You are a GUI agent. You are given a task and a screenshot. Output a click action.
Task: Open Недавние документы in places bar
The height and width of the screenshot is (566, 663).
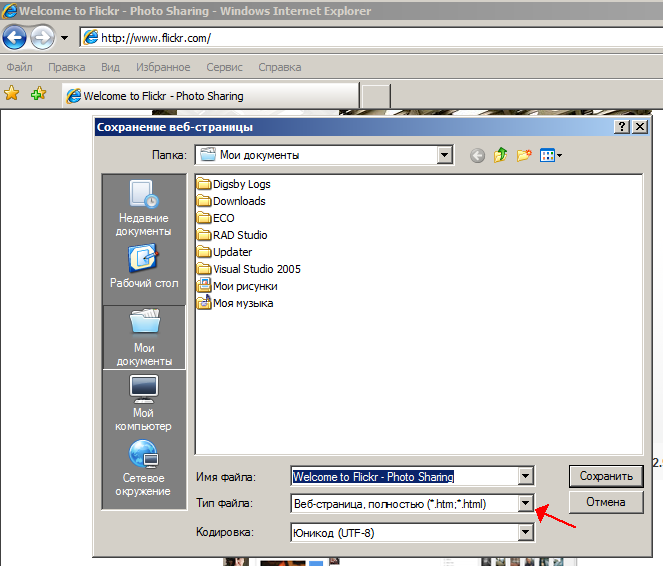pyautogui.click(x=144, y=208)
